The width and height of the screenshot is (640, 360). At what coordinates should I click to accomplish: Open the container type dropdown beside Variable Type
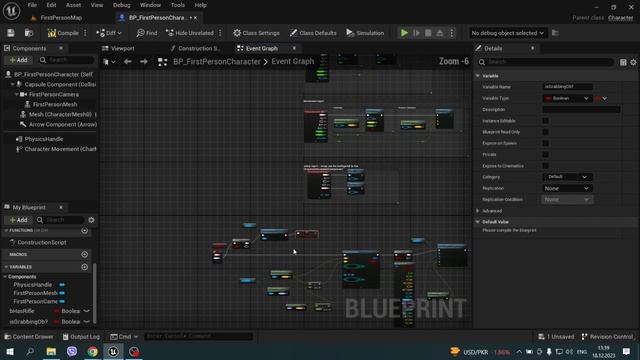[601, 98]
